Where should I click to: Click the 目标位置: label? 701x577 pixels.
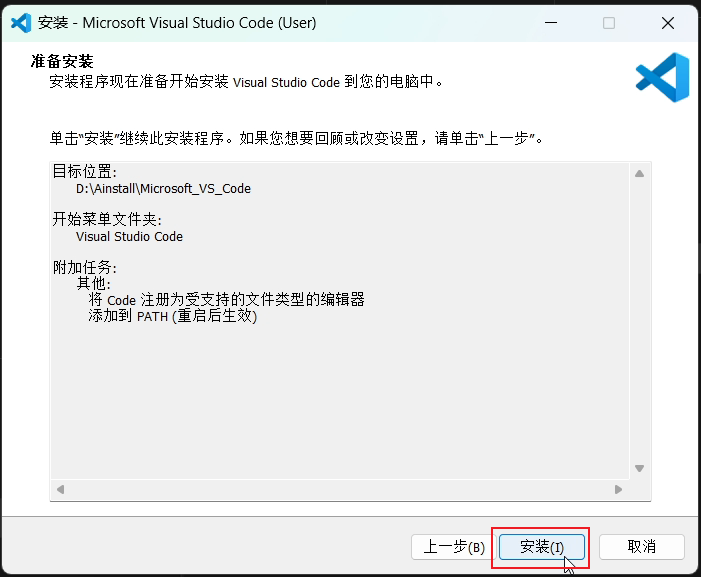click(84, 171)
